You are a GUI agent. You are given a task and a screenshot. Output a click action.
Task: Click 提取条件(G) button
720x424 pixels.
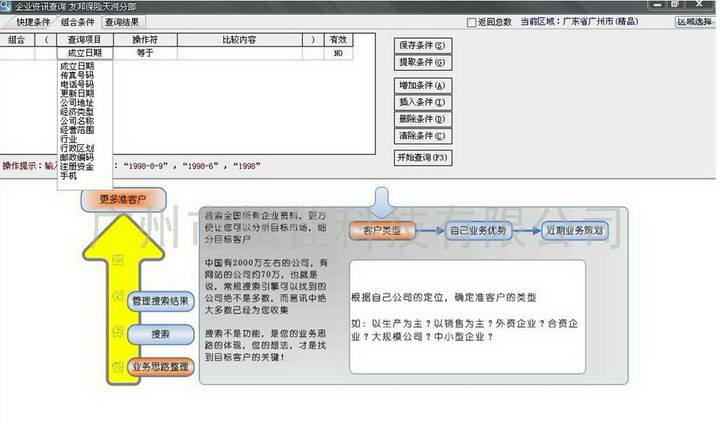tap(422, 62)
